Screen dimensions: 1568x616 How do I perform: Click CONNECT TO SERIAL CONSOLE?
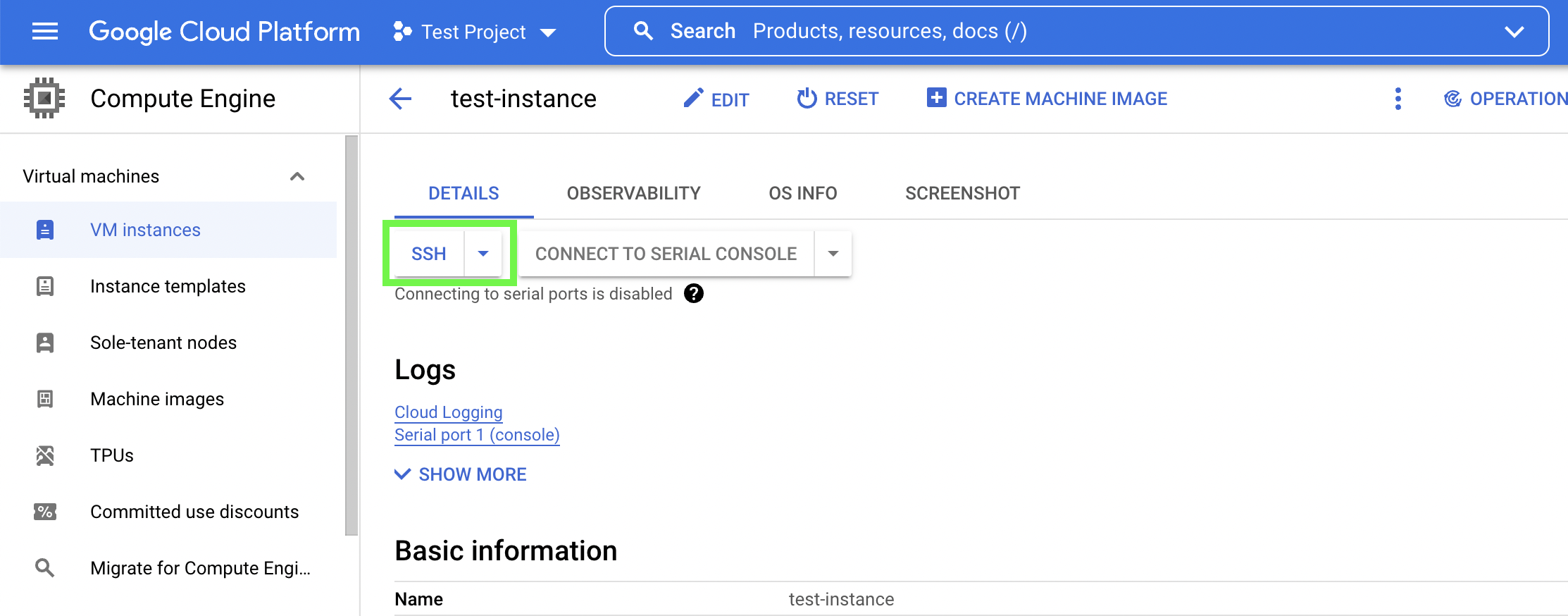[666, 254]
